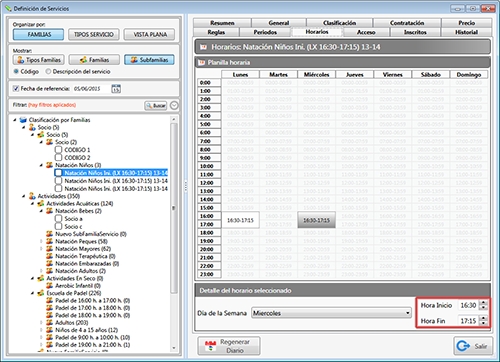Viewport: 500px width, 362px height.
Task: Expand the Natación Peques (58) node
Action: (41, 241)
